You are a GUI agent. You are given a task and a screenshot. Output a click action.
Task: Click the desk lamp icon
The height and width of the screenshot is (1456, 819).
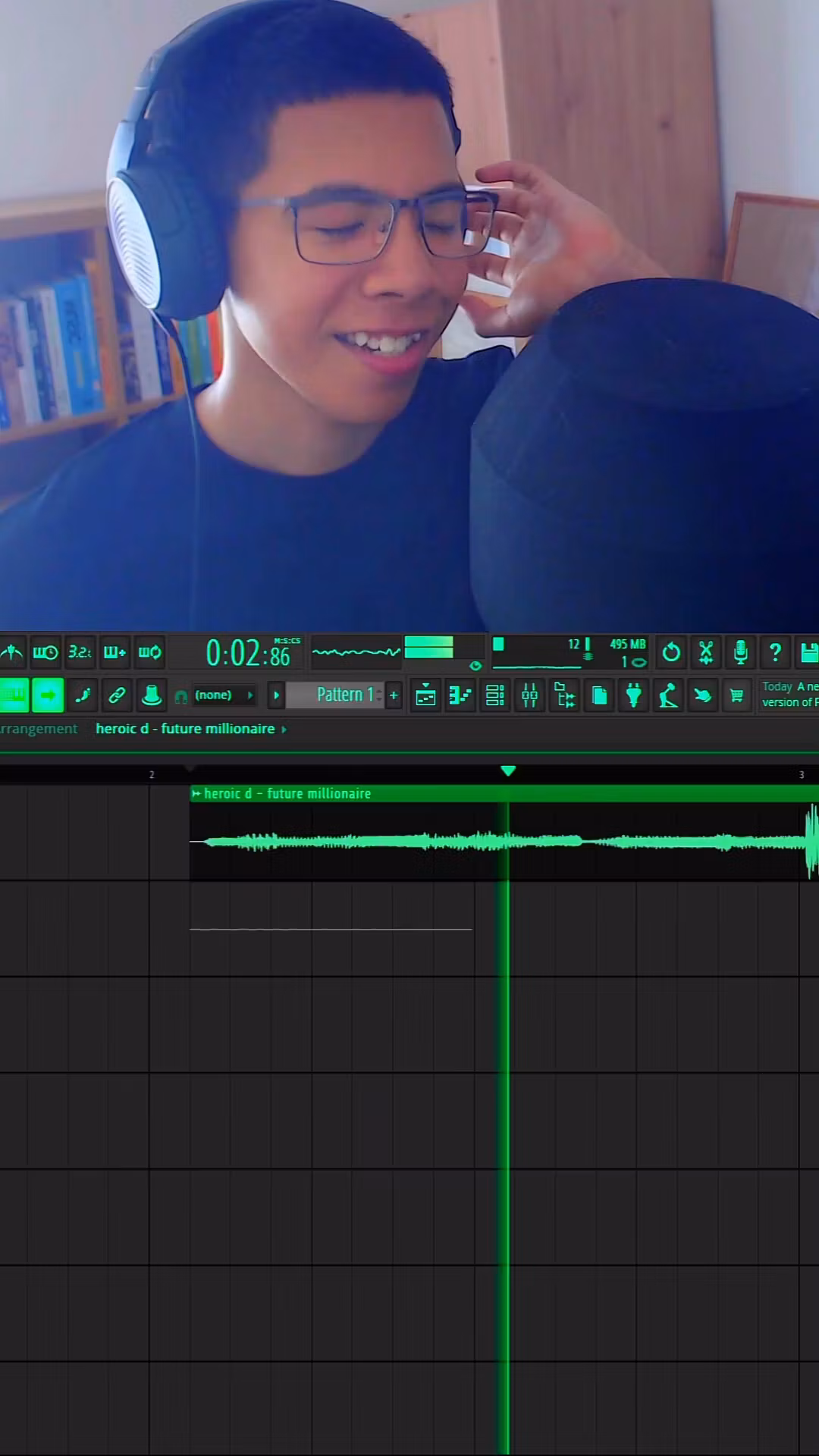click(668, 695)
